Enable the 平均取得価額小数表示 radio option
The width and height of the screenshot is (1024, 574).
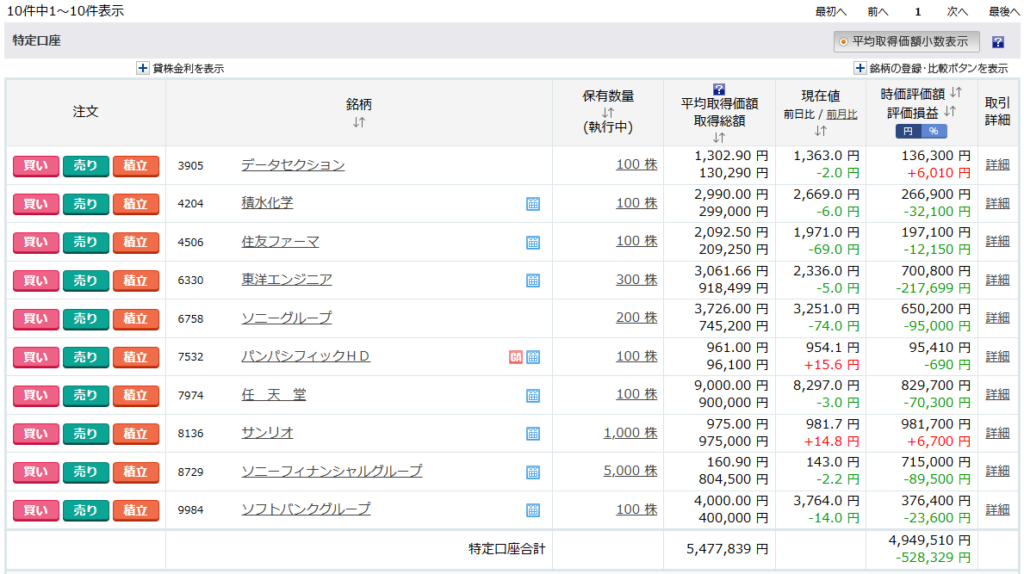[843, 42]
